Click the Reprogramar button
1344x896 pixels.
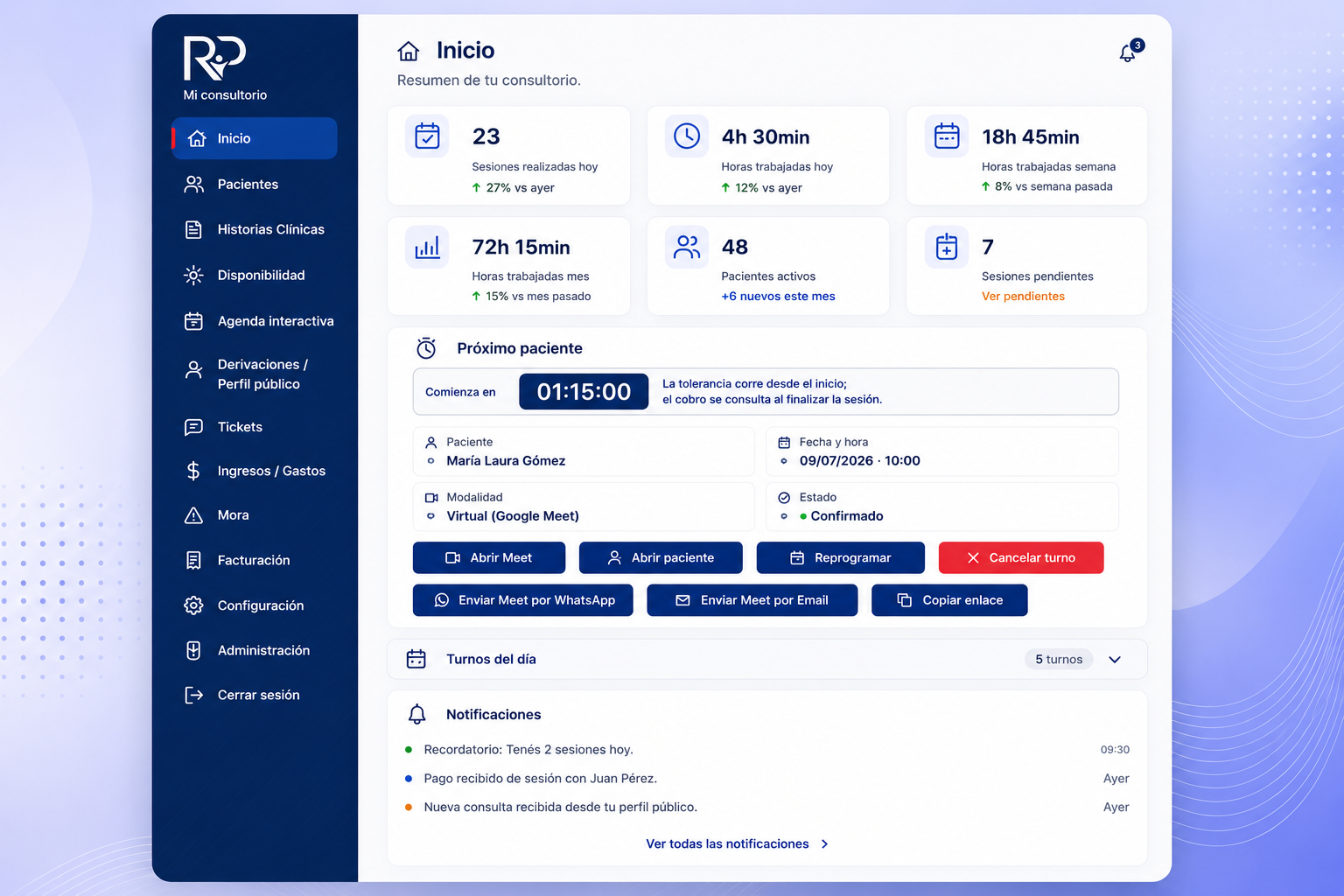click(841, 557)
